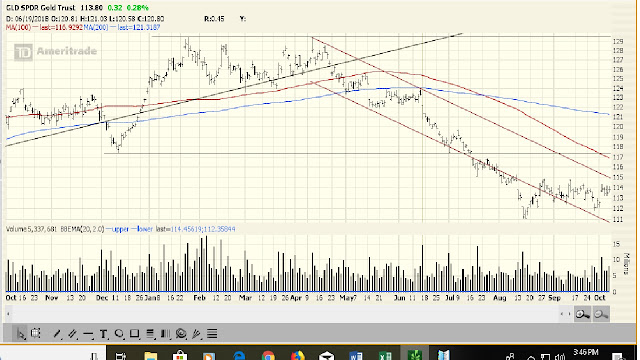Activate the text annotation tool

[103, 334]
